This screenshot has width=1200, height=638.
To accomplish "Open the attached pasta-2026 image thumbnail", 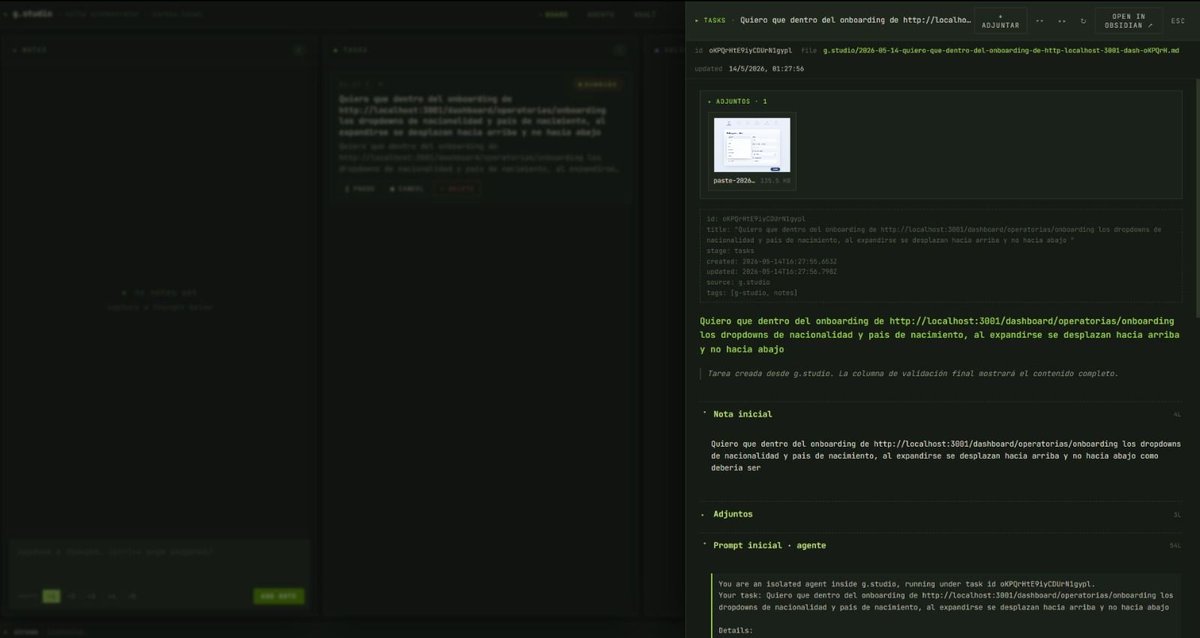I will (x=752, y=146).
